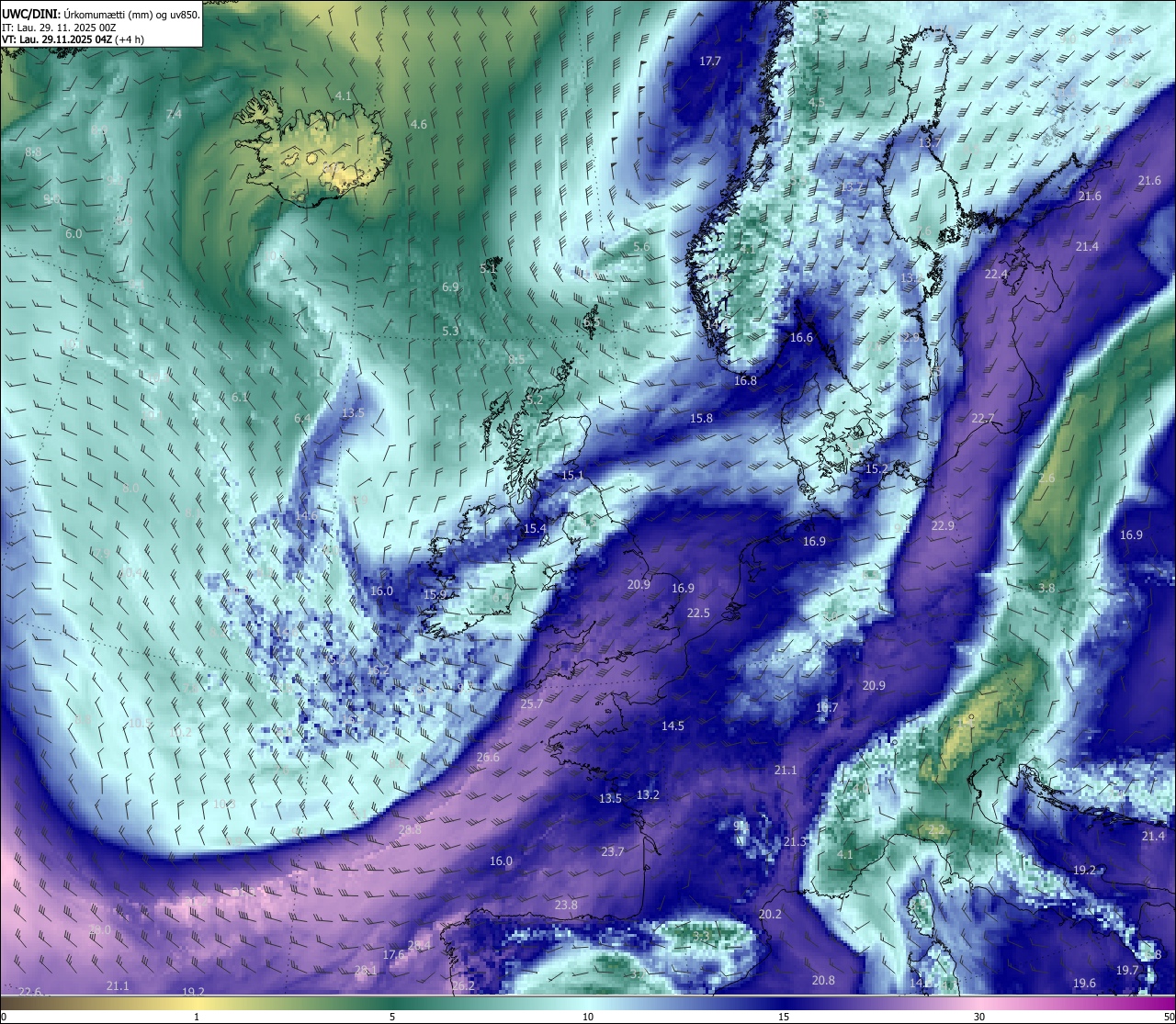The height and width of the screenshot is (1024, 1176).
Task: Select the 21.3 value in southern France
Action: pyautogui.click(x=795, y=842)
